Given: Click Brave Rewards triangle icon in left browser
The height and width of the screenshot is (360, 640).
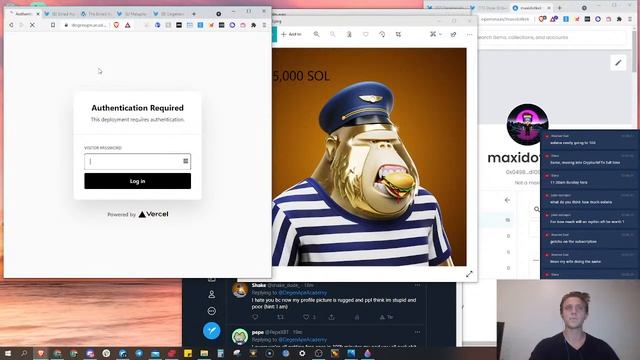Looking at the screenshot, I should pyautogui.click(x=128, y=25).
